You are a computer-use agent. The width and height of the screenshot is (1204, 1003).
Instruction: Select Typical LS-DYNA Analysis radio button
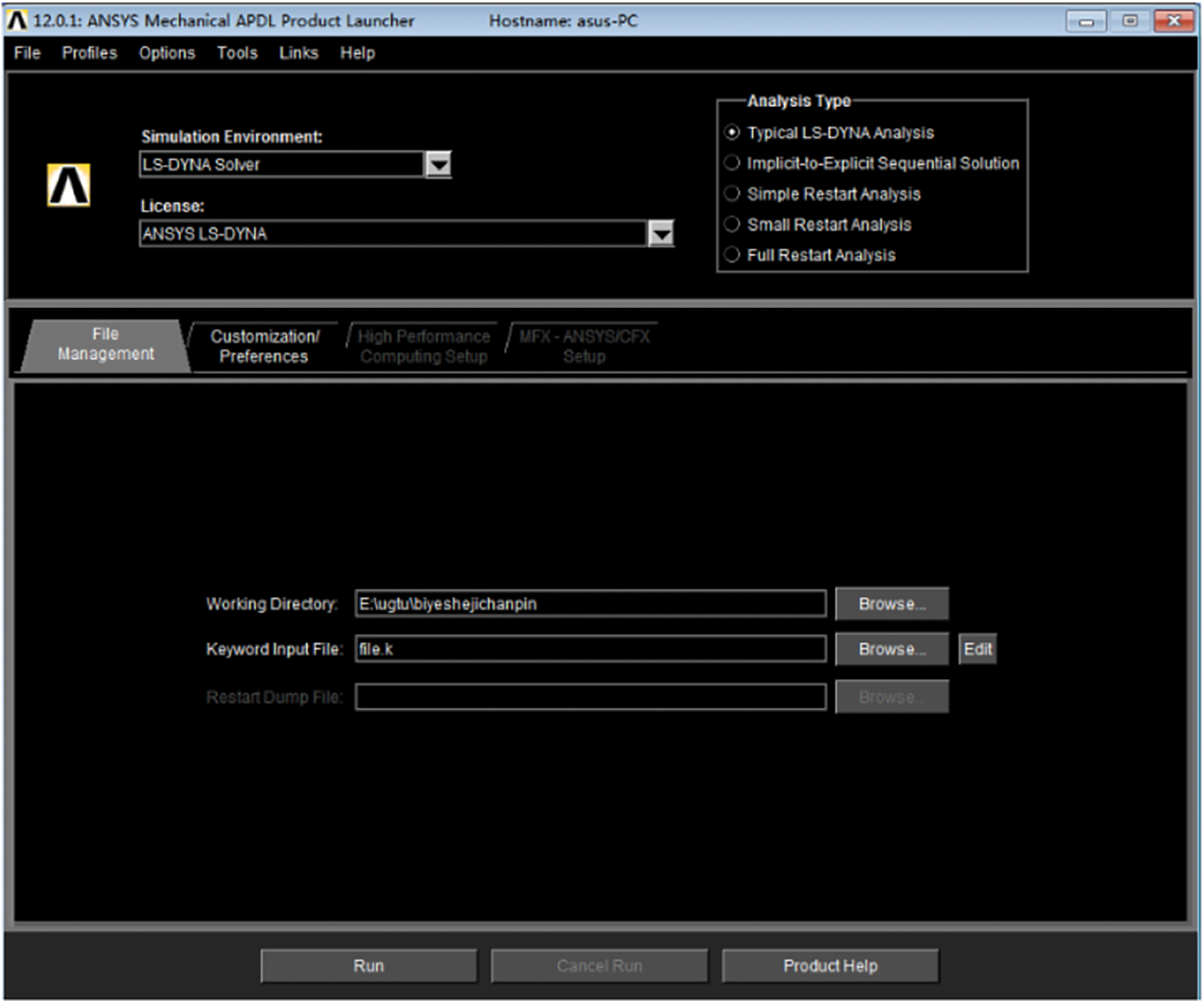click(x=732, y=132)
